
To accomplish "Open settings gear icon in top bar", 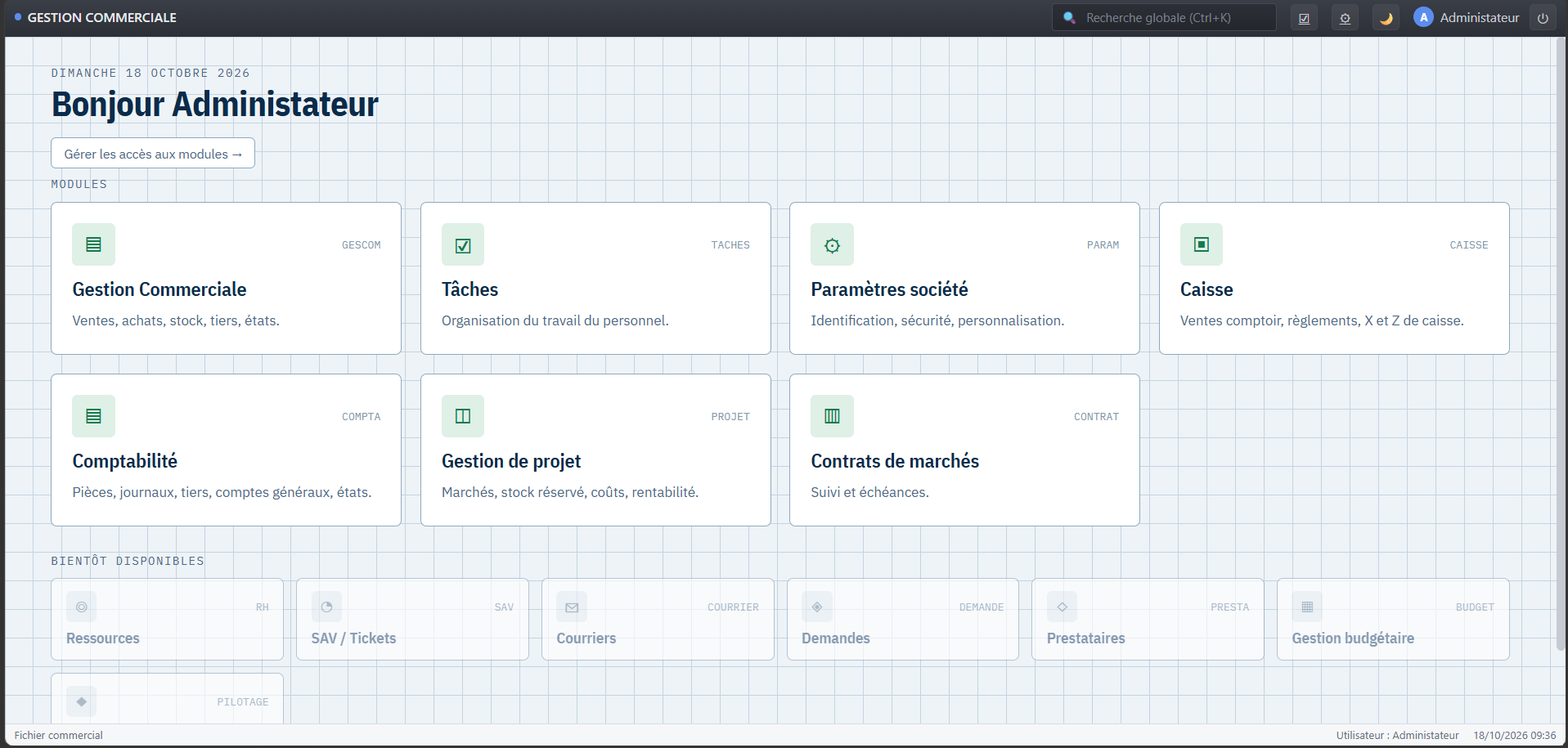I will 1345,18.
